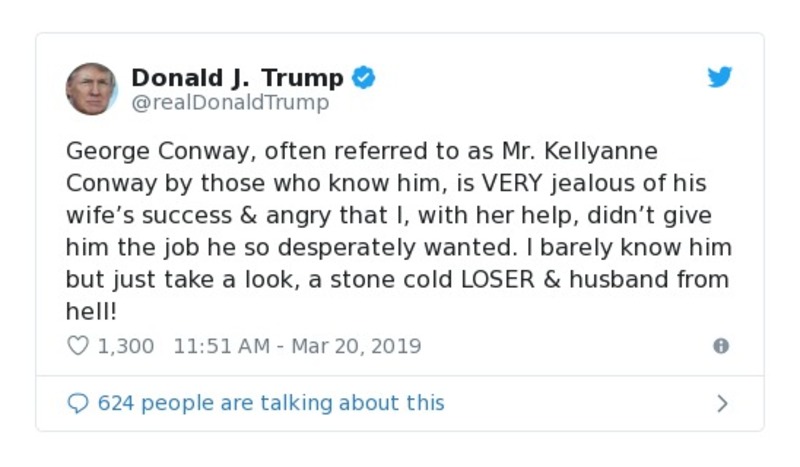This screenshot has width=800, height=467.
Task: Click the reply speech bubble icon
Action: (77, 403)
